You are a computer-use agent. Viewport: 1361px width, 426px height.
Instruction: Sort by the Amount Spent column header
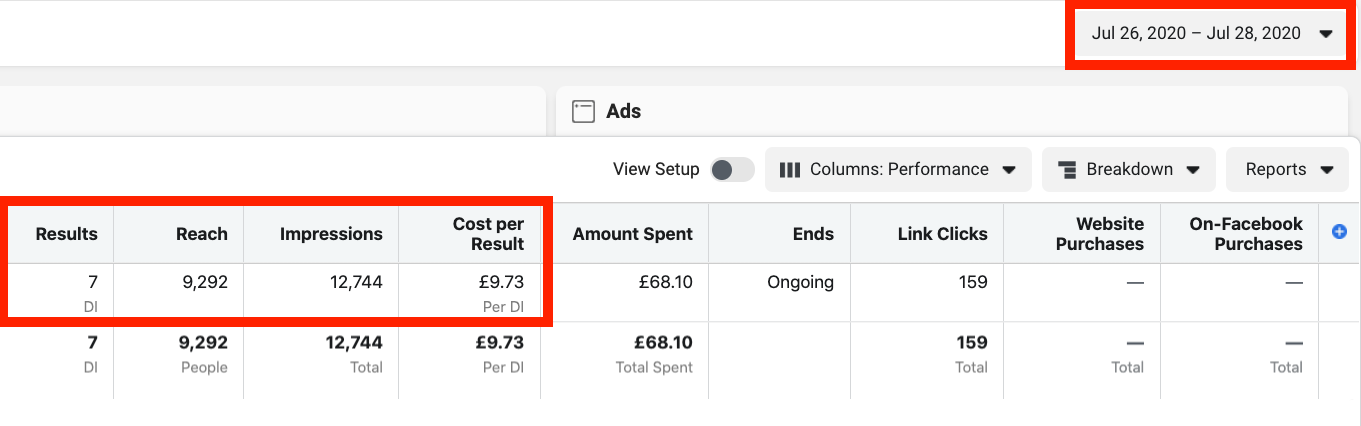[x=633, y=234]
